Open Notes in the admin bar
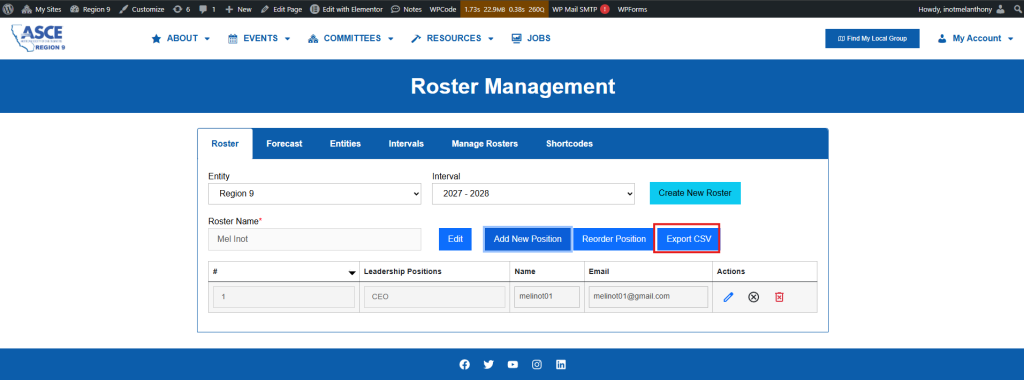 (x=406, y=9)
